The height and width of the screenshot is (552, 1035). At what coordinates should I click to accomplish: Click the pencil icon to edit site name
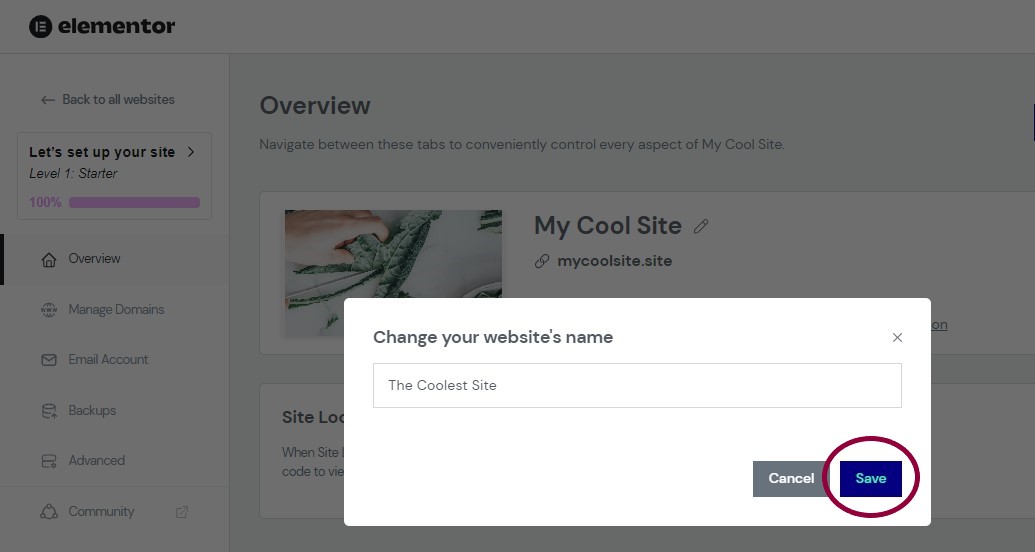point(701,226)
